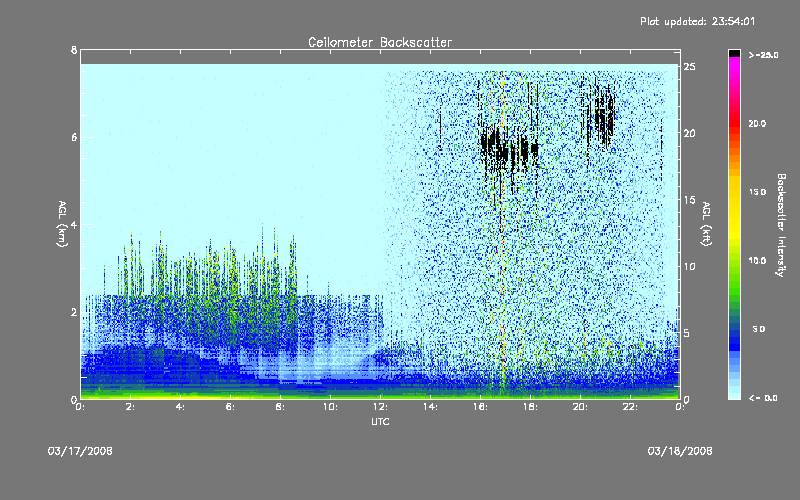The image size is (800, 500).
Task: Click the black cloud cluster near 17 UTC at 6 km
Action: pos(508,148)
